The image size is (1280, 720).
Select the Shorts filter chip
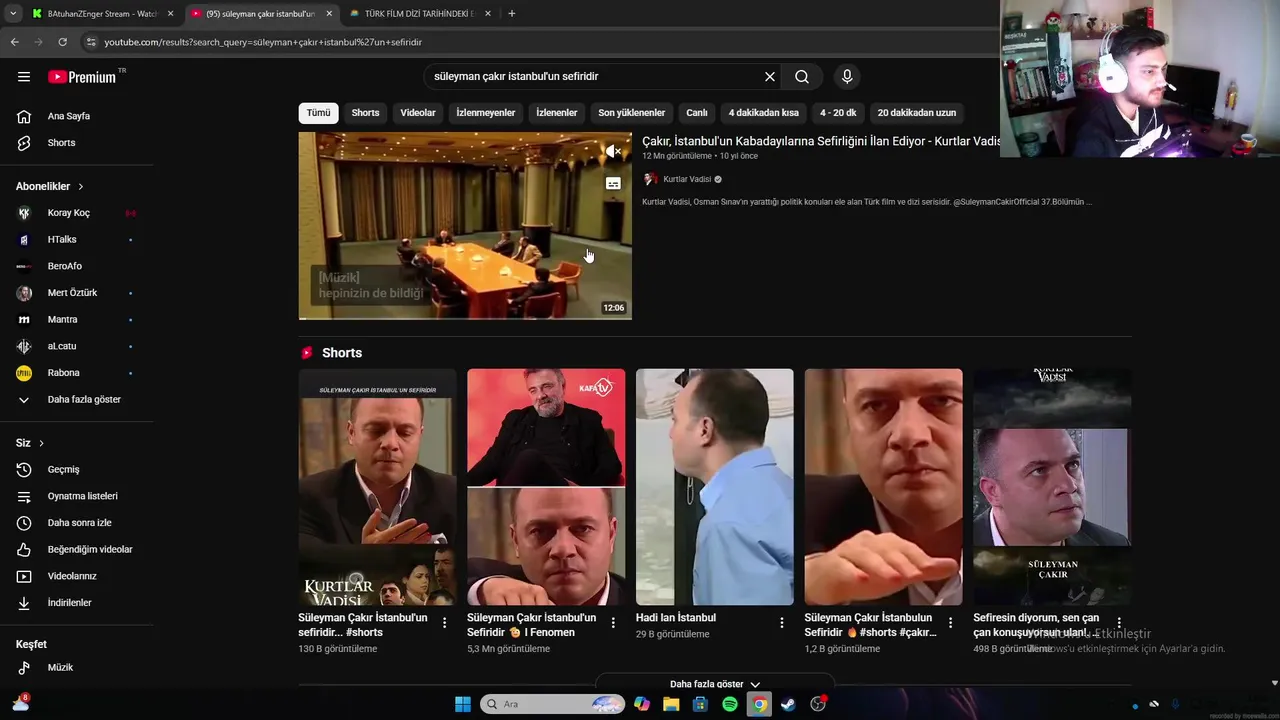coord(365,113)
